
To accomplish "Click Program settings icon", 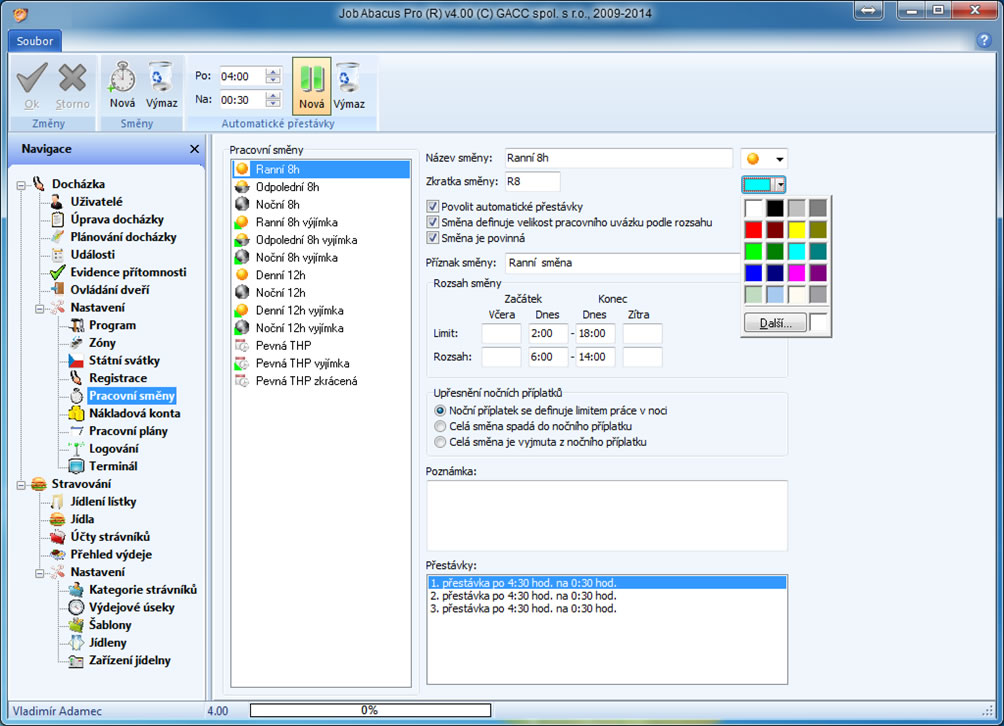I will point(76,325).
